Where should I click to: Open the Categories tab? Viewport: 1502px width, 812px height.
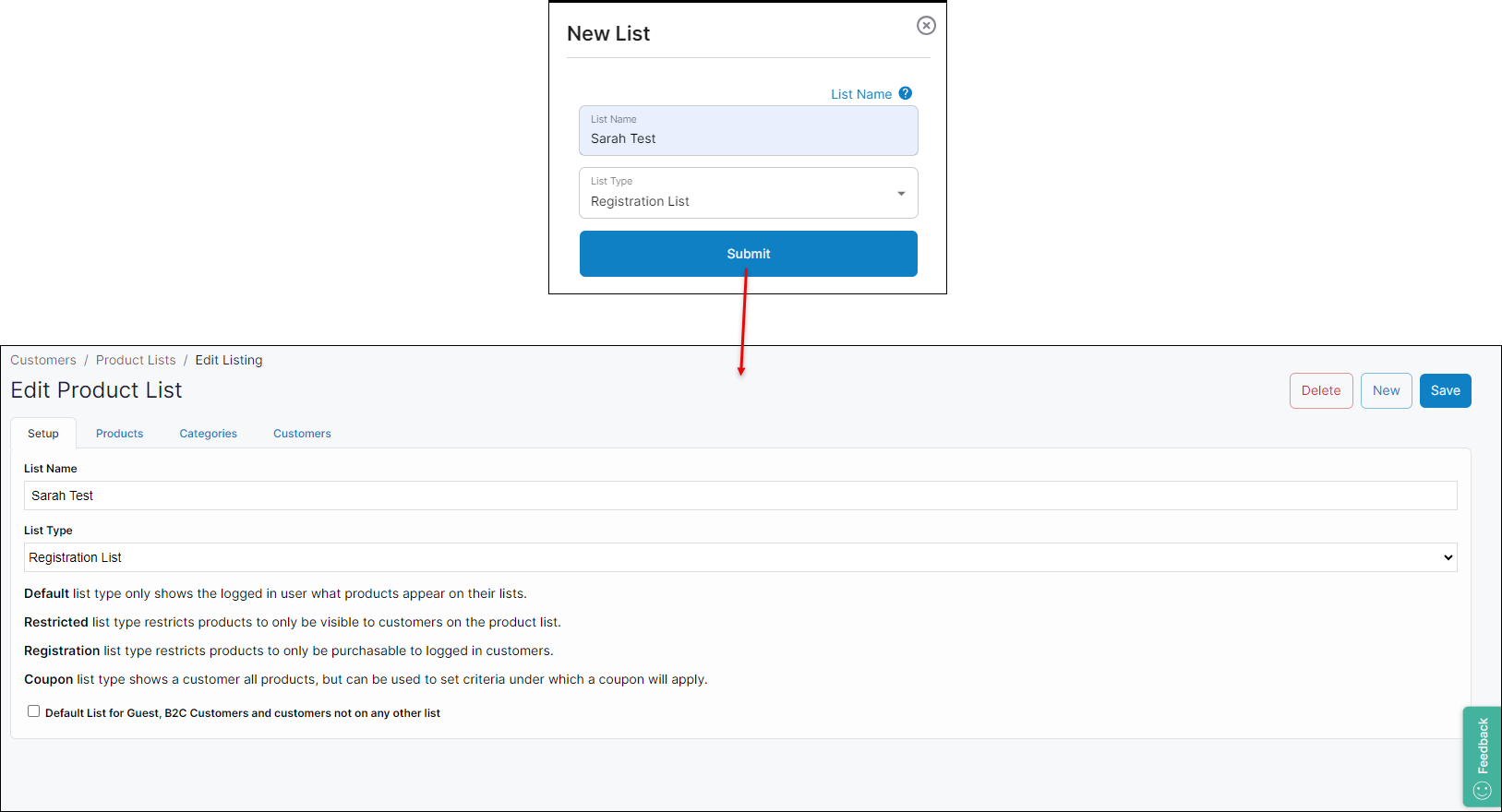pyautogui.click(x=208, y=434)
